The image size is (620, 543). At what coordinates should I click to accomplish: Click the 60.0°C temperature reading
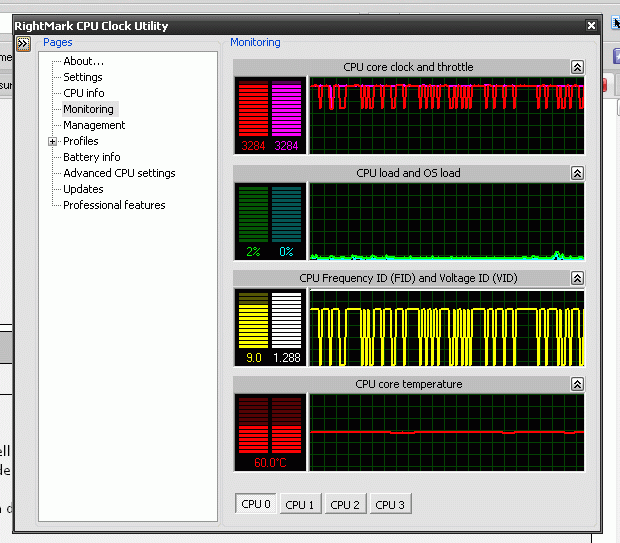pyautogui.click(x=270, y=463)
